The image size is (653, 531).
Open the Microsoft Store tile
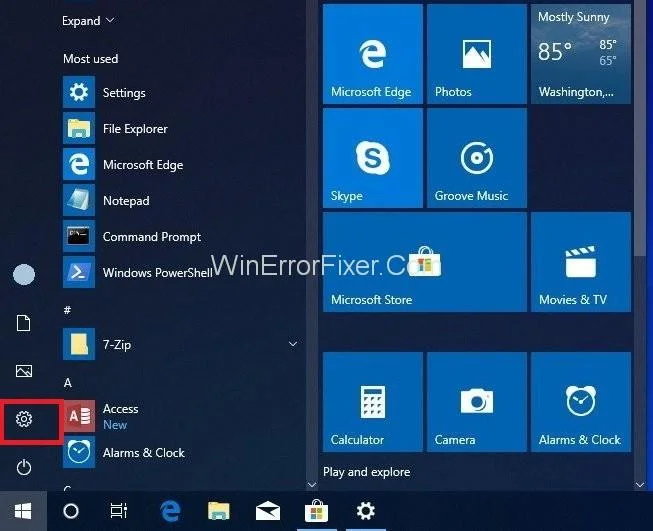tap(425, 262)
